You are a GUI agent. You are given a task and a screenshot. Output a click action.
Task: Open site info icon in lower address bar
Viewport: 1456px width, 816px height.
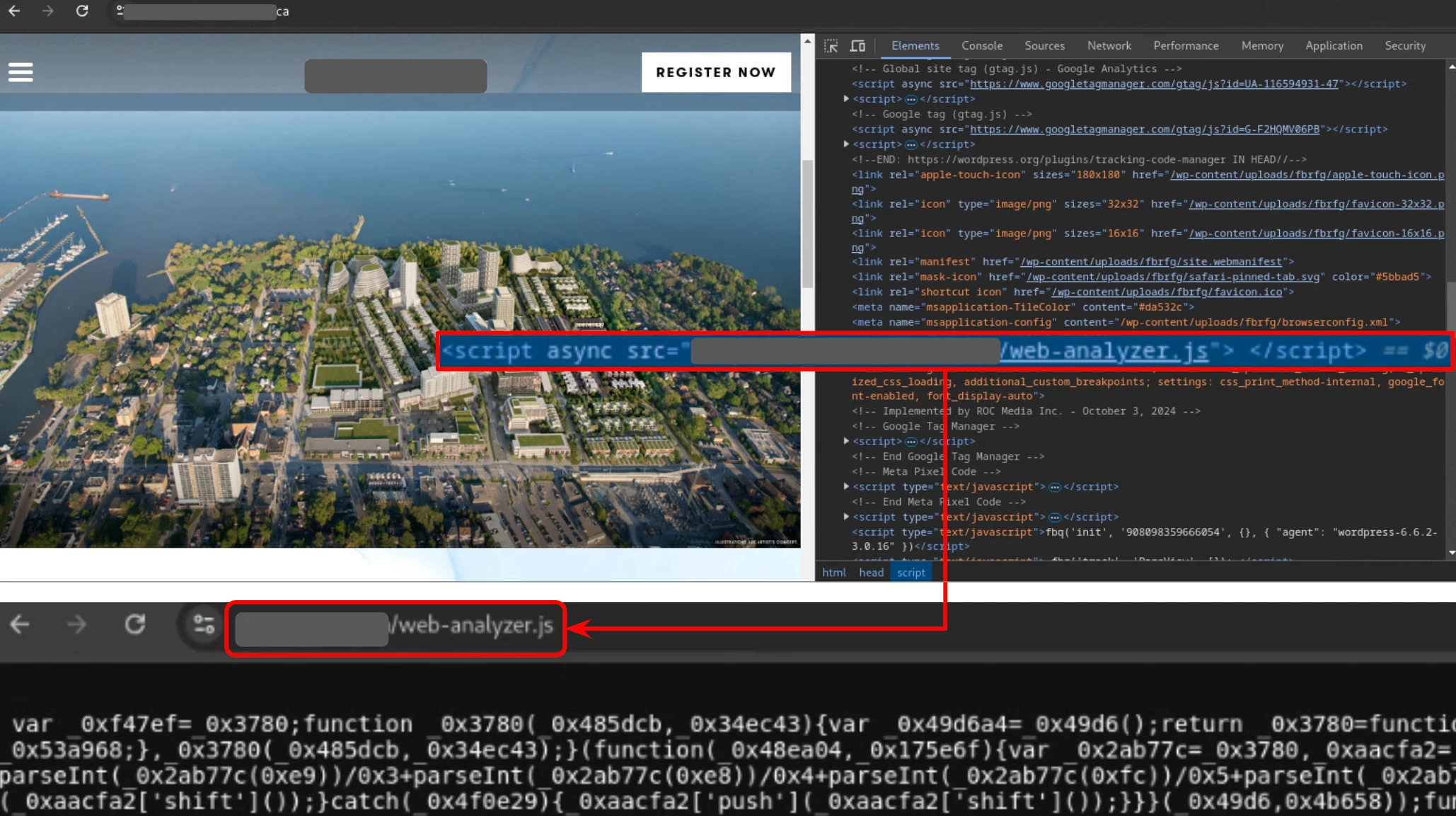point(204,624)
